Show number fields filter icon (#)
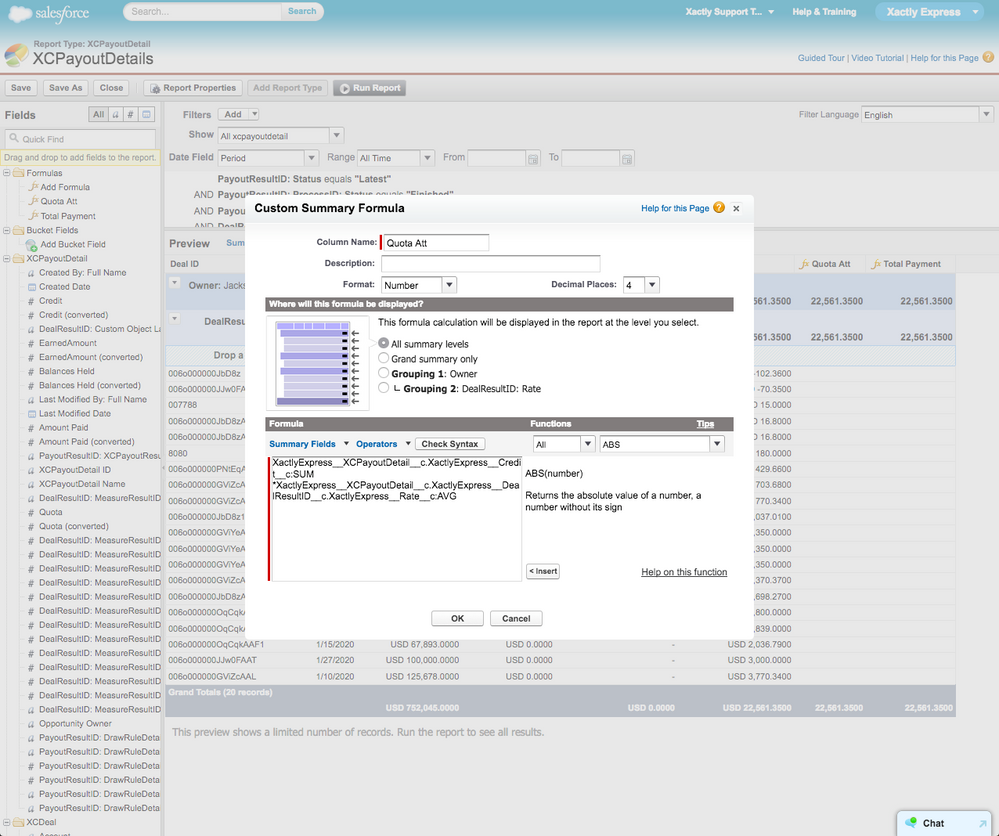999x836 pixels. pyautogui.click(x=131, y=115)
